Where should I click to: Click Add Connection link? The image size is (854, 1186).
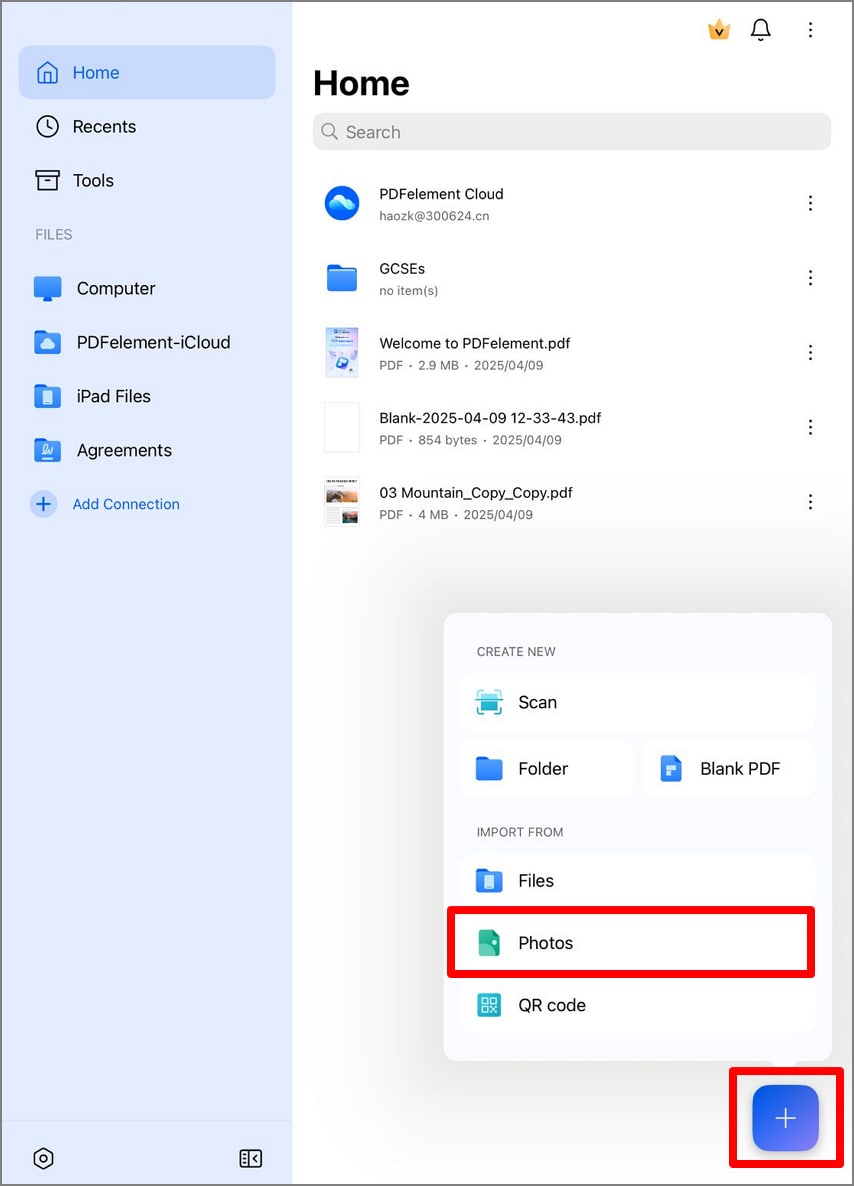pos(126,504)
